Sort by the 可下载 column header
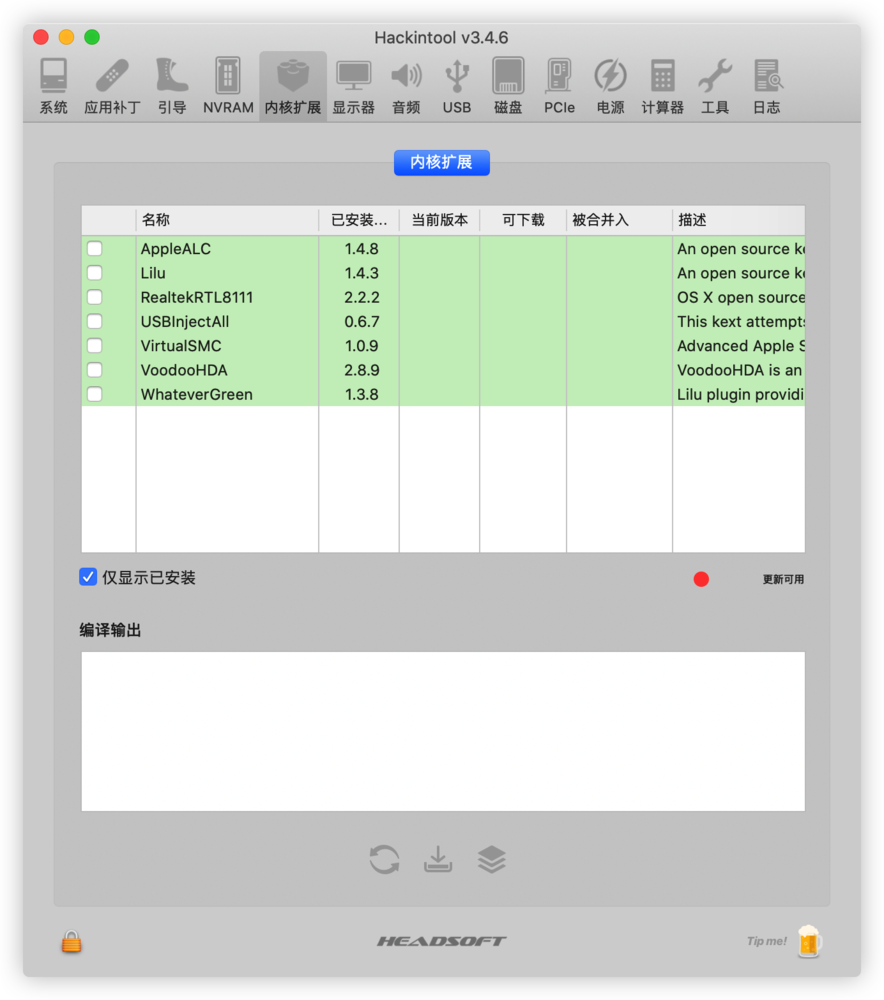The width and height of the screenshot is (884, 1000). click(523, 220)
